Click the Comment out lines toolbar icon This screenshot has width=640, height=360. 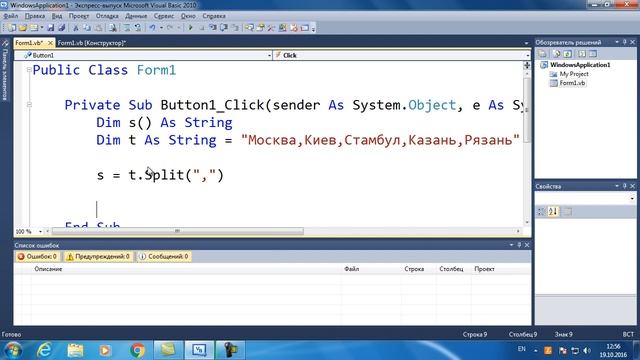click(x=127, y=28)
